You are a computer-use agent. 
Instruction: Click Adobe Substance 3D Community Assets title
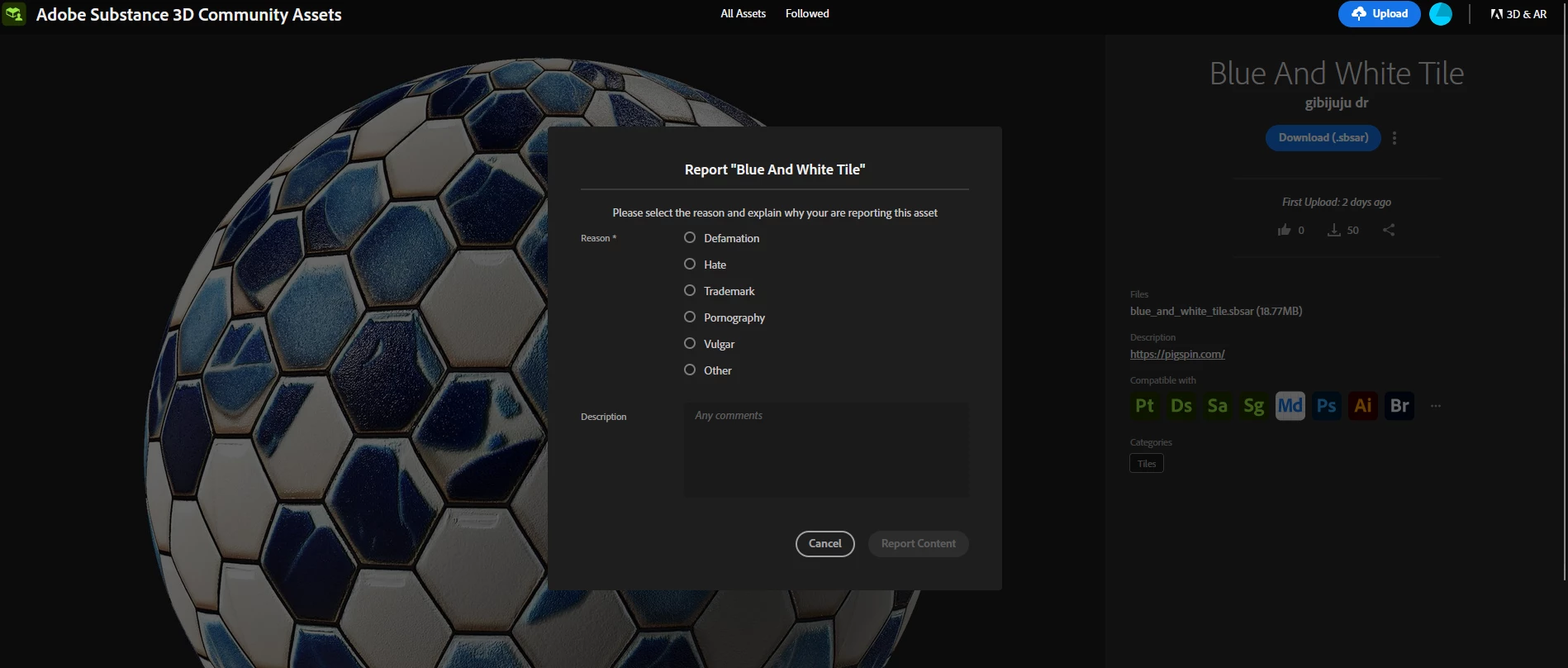pyautogui.click(x=188, y=14)
